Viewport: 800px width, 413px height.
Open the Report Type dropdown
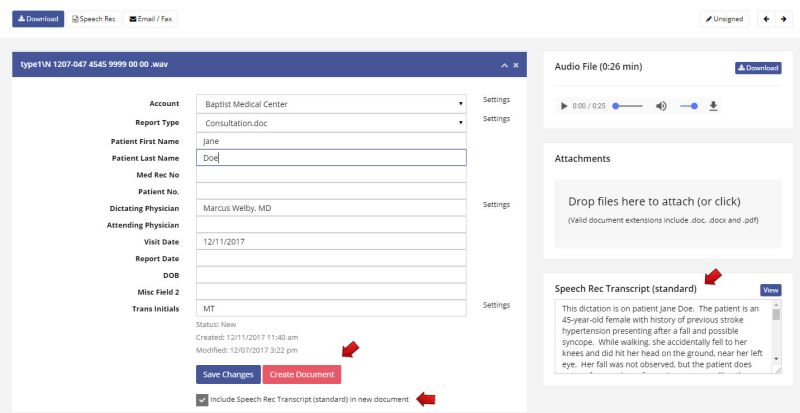(331, 122)
